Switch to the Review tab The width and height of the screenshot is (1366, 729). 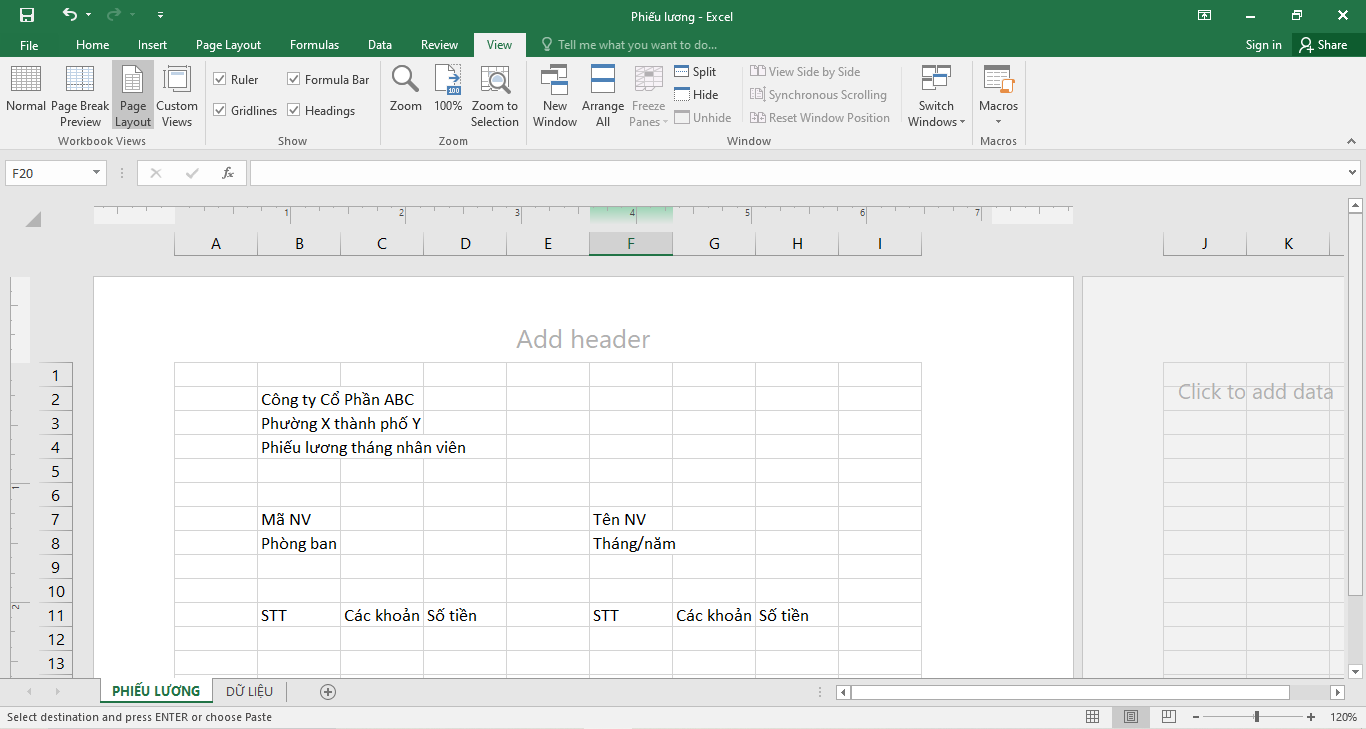click(x=439, y=45)
